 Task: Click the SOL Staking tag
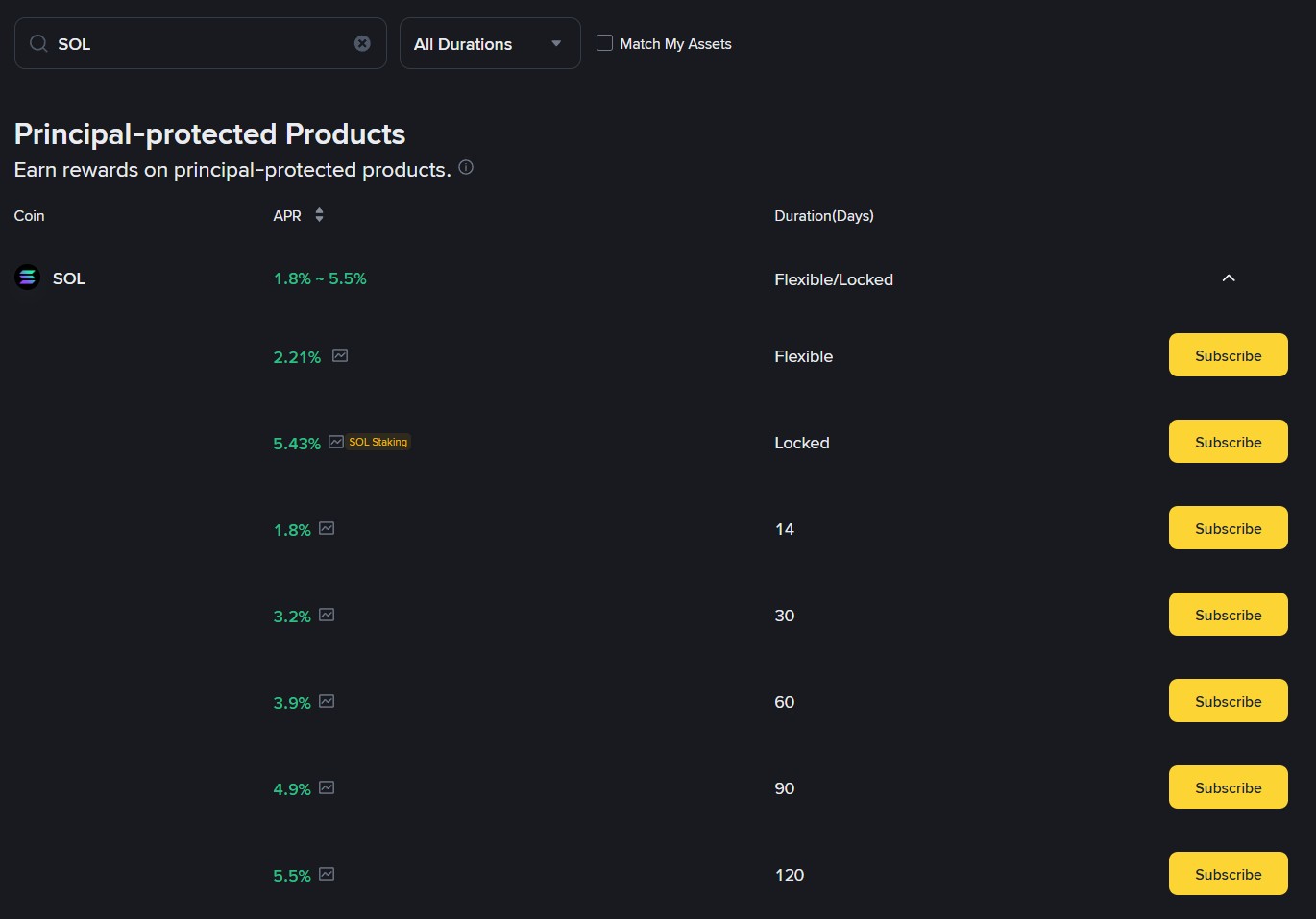tap(378, 443)
